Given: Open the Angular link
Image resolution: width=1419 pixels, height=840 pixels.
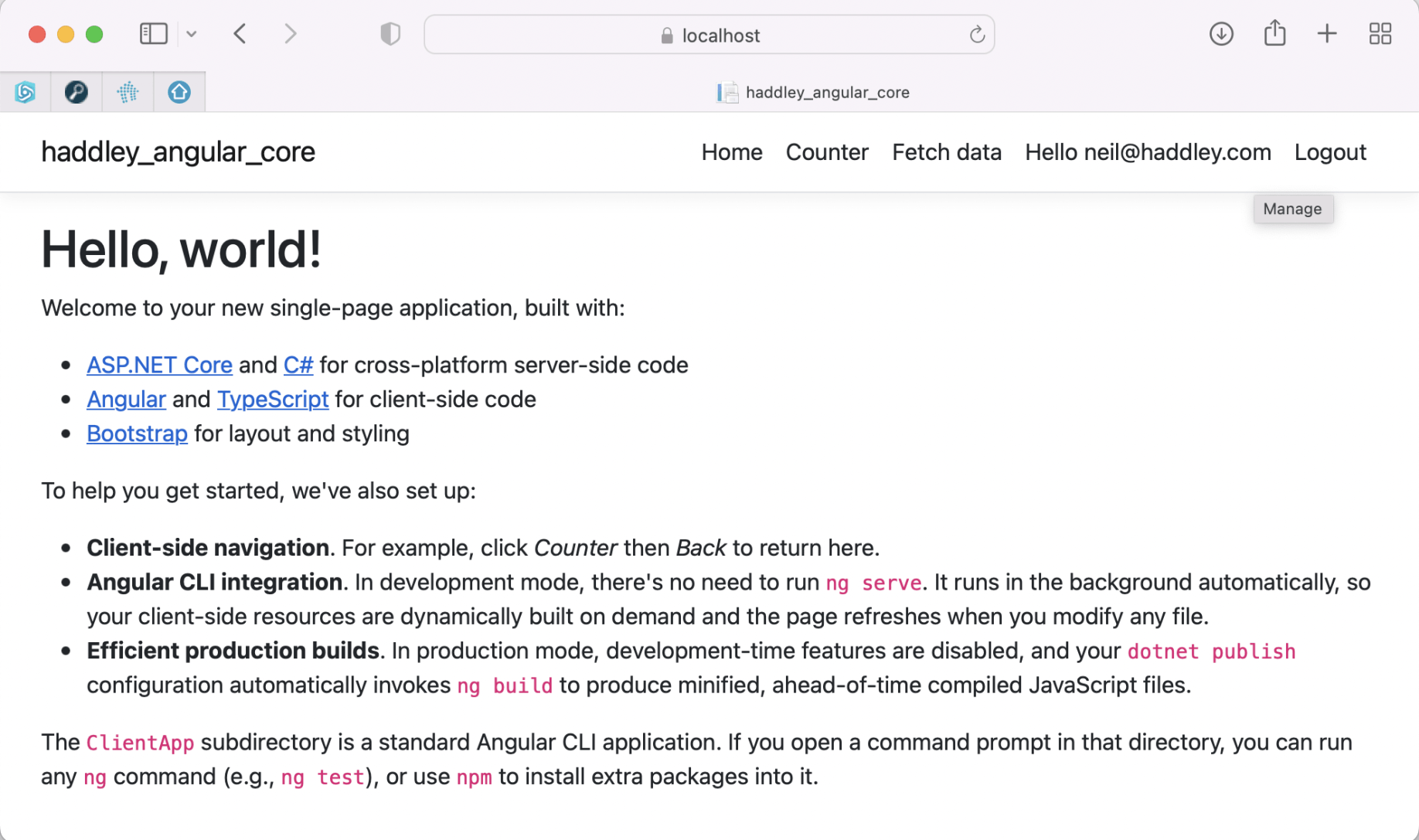Looking at the screenshot, I should [126, 399].
